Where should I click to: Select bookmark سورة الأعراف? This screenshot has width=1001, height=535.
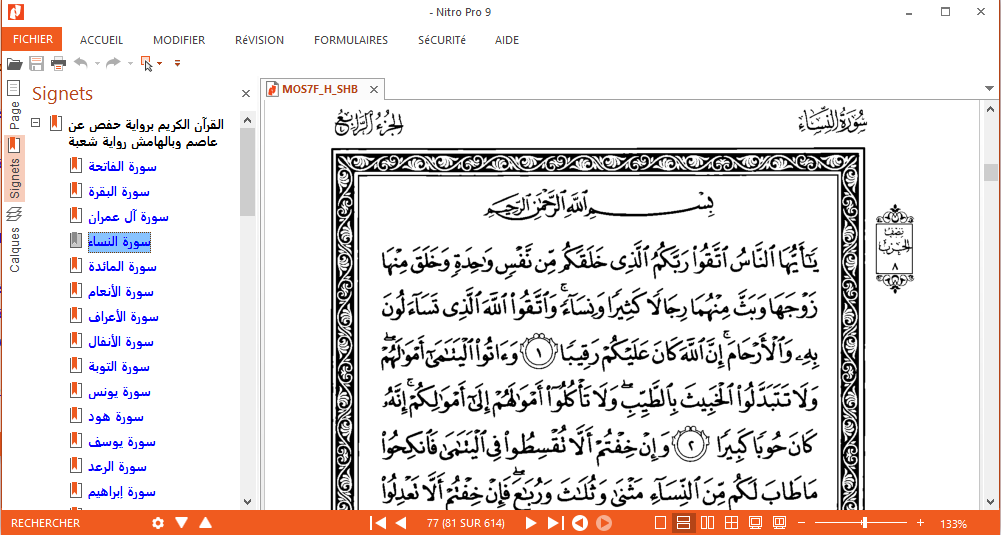[x=123, y=317]
